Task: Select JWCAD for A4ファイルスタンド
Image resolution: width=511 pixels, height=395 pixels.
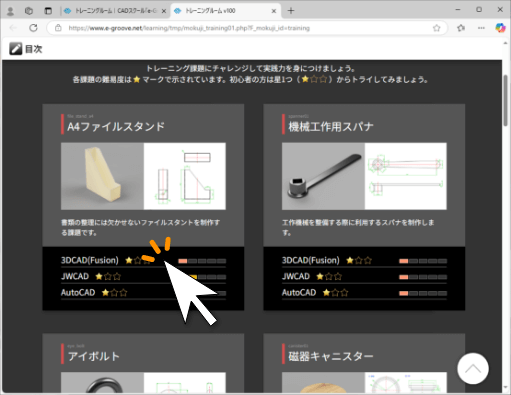Action: coord(75,276)
